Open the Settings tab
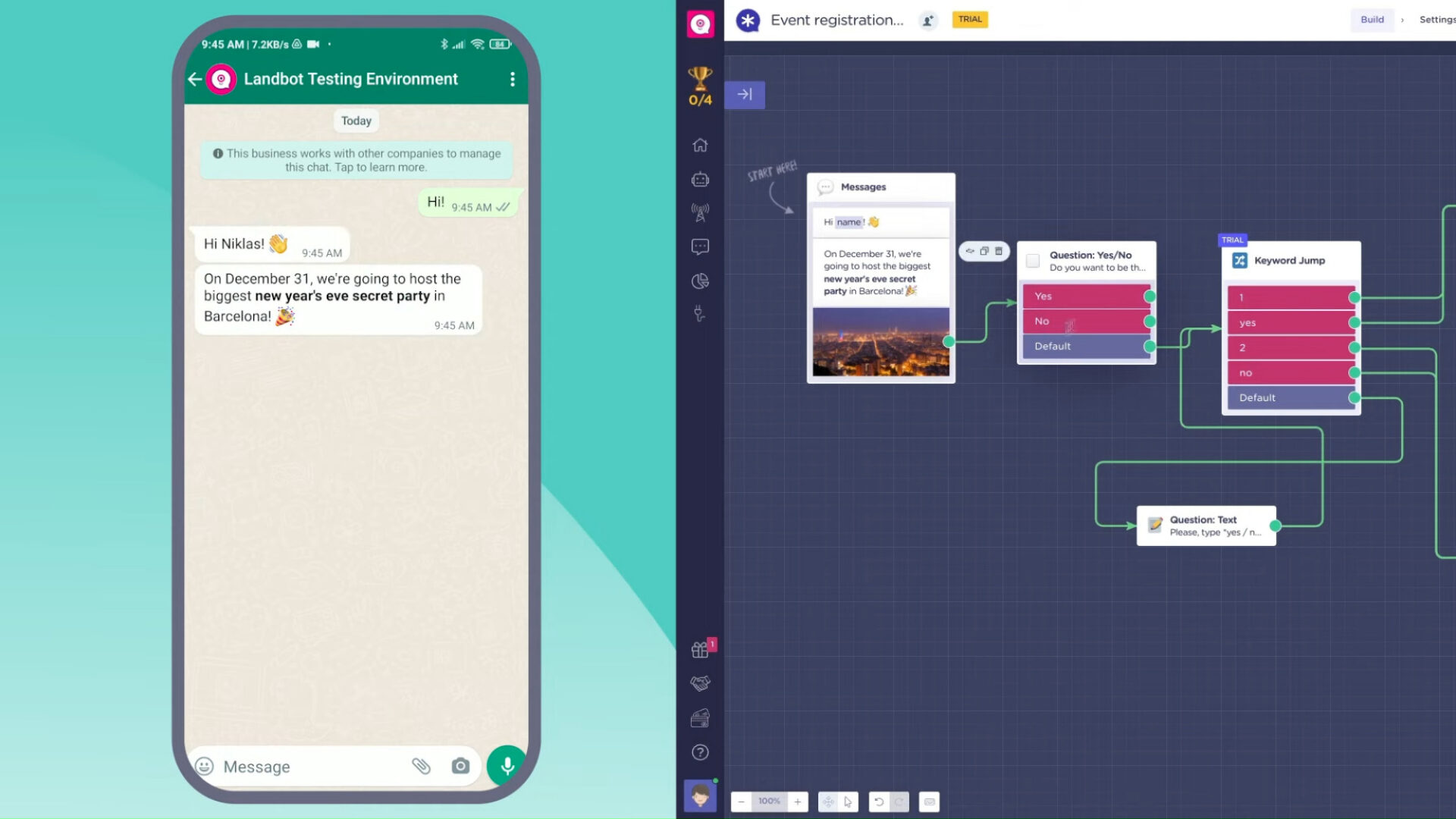 click(x=1438, y=20)
